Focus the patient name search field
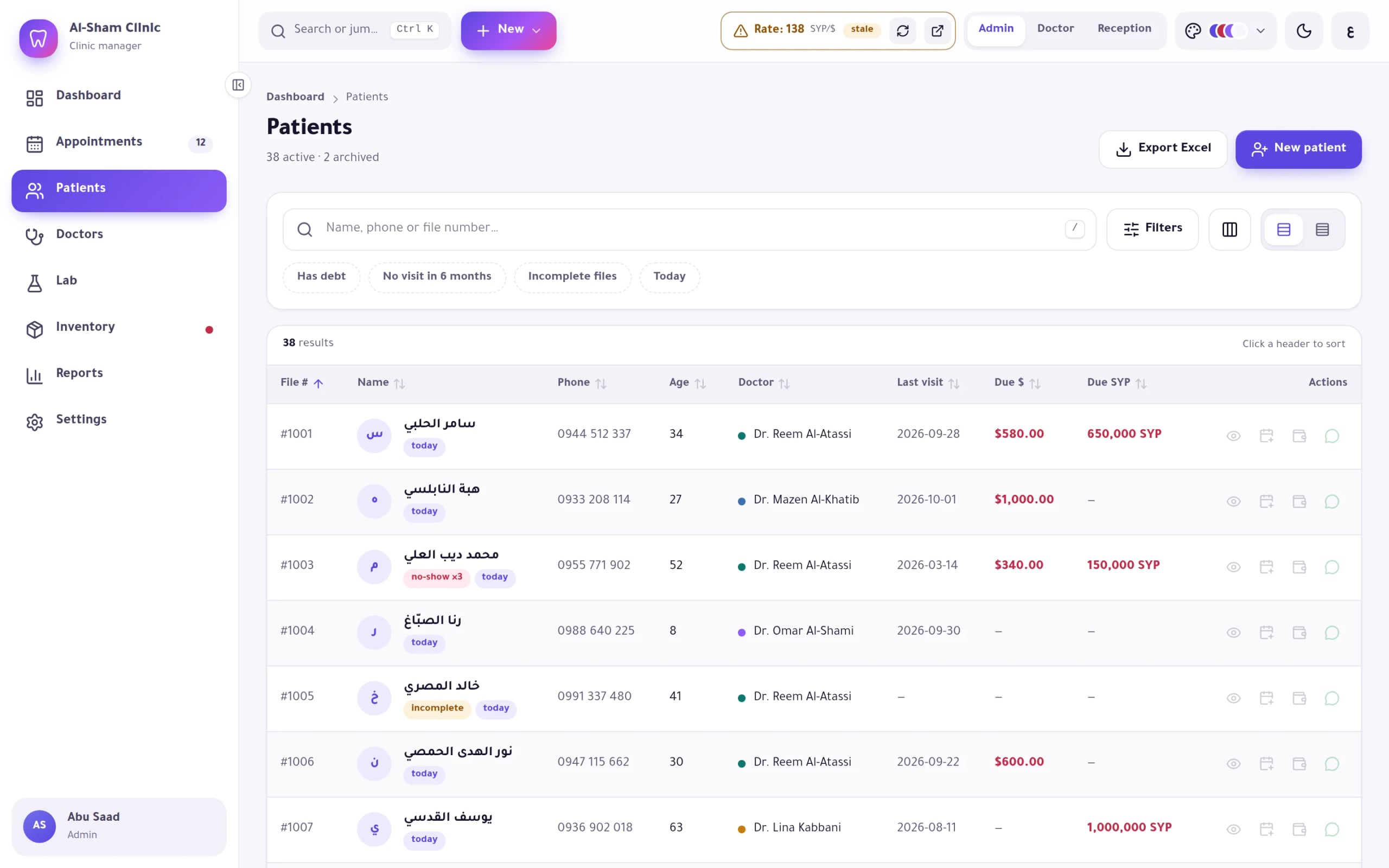 point(689,229)
